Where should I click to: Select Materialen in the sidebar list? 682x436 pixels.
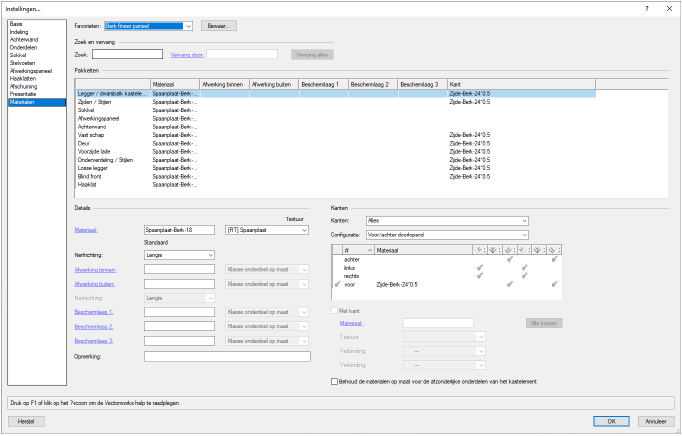(x=37, y=102)
